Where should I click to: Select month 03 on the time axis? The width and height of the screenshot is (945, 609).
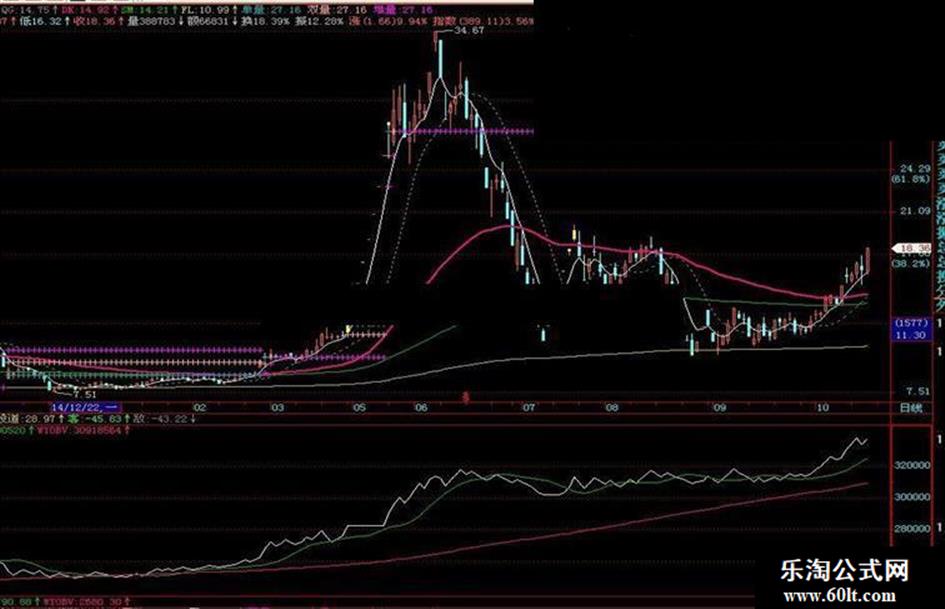277,408
